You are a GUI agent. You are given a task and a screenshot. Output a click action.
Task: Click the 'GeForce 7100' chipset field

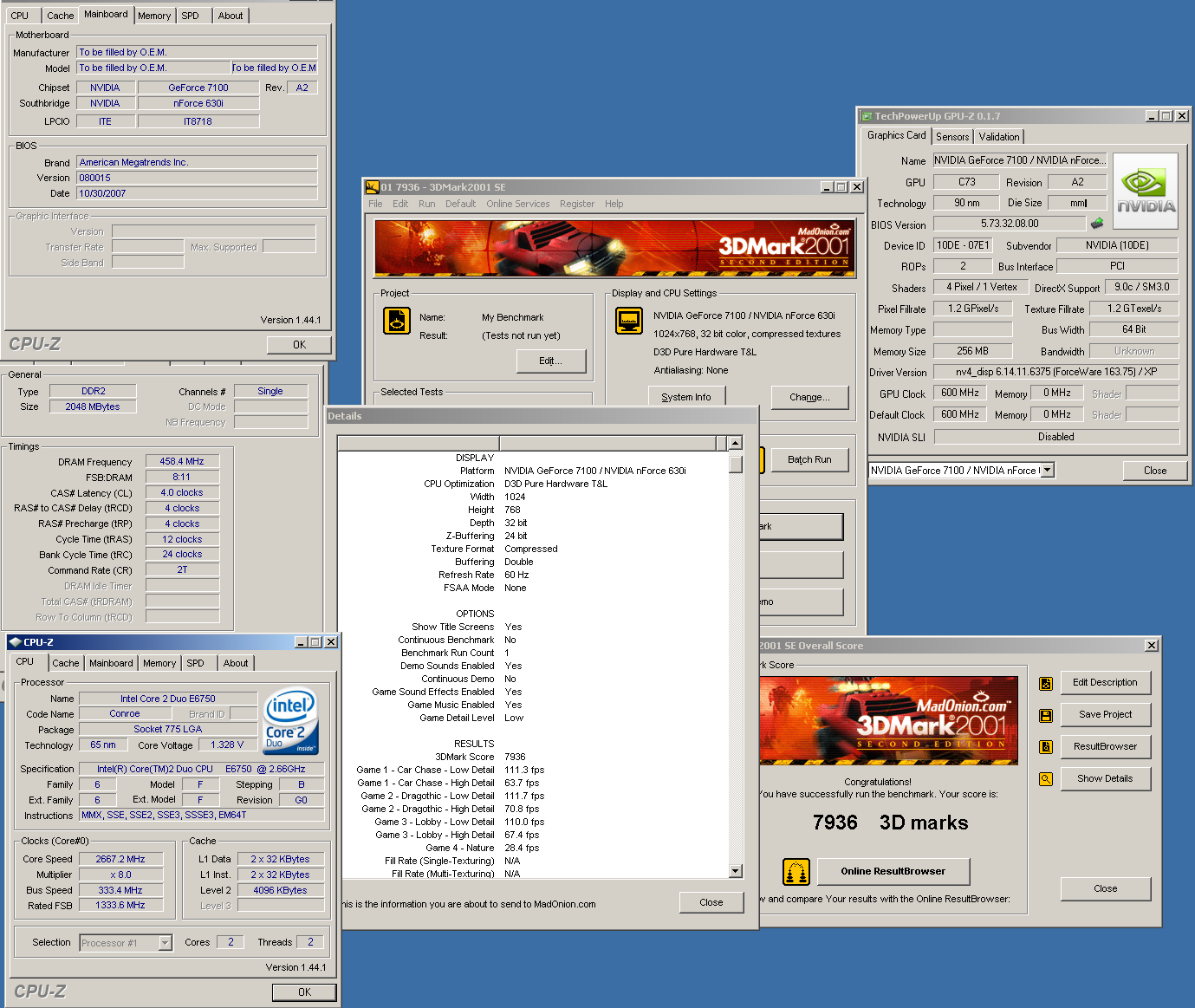(x=198, y=88)
